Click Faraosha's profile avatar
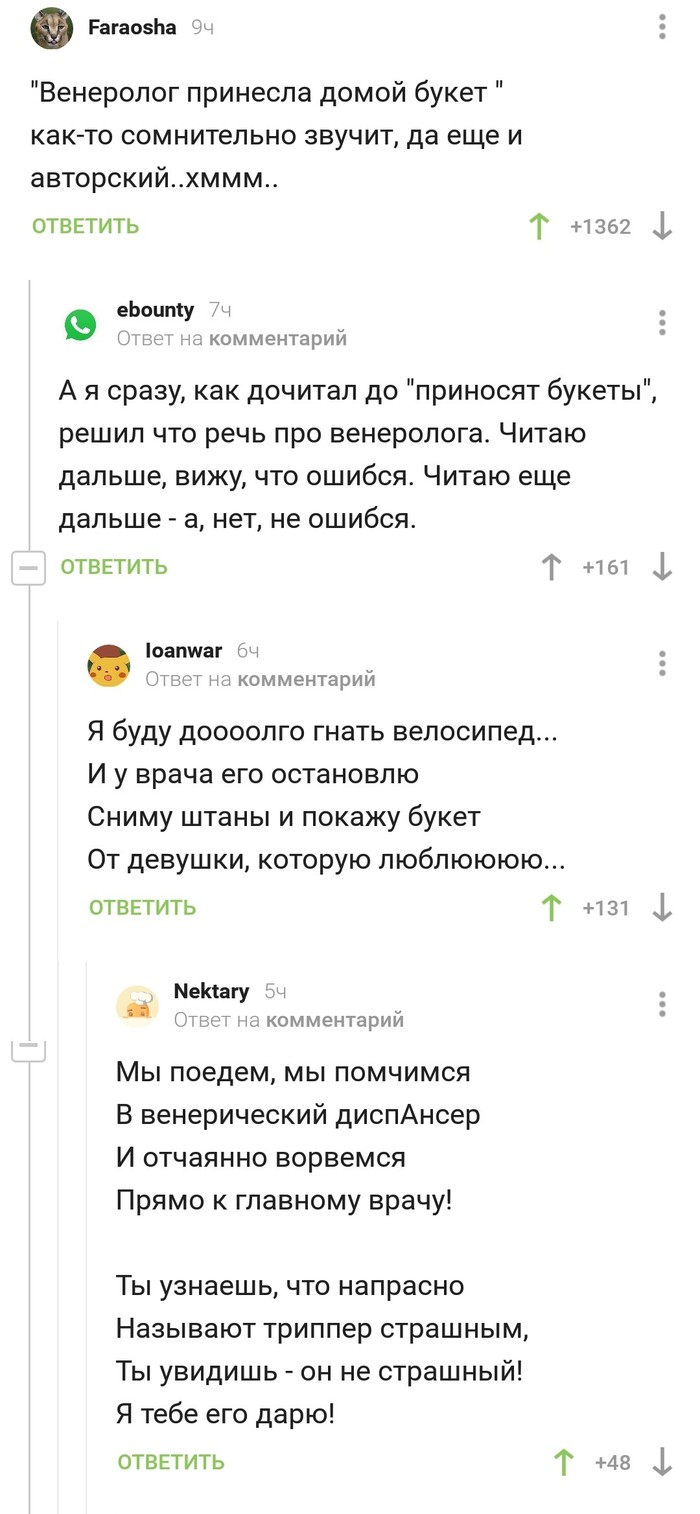The image size is (700, 1514). click(x=51, y=29)
